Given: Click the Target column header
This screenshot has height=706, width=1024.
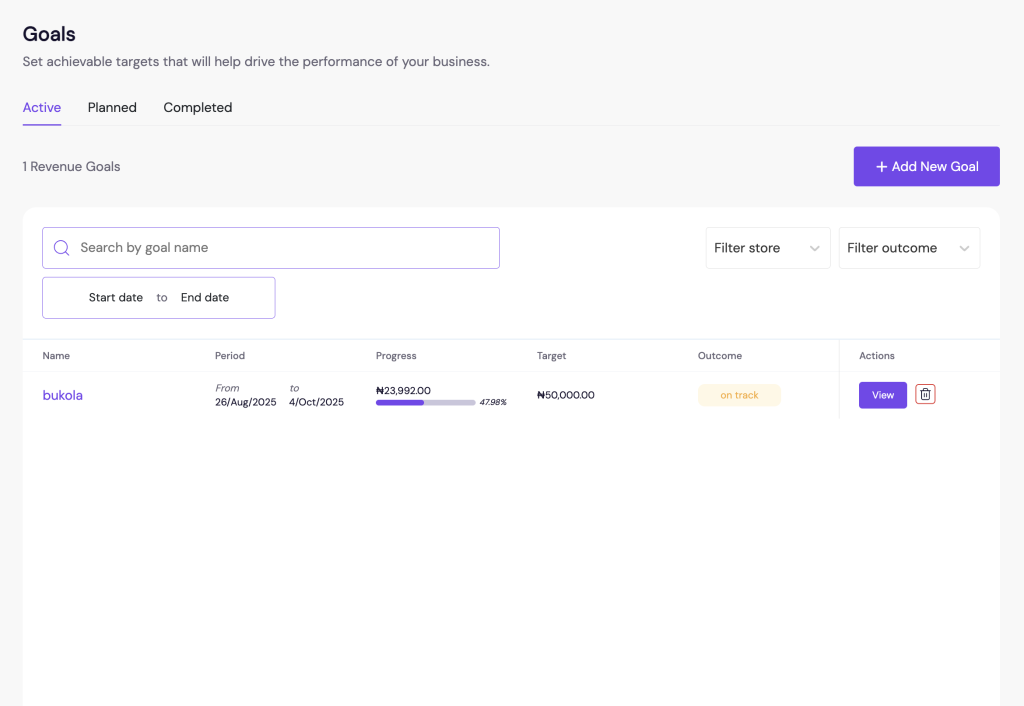Looking at the screenshot, I should 551,356.
